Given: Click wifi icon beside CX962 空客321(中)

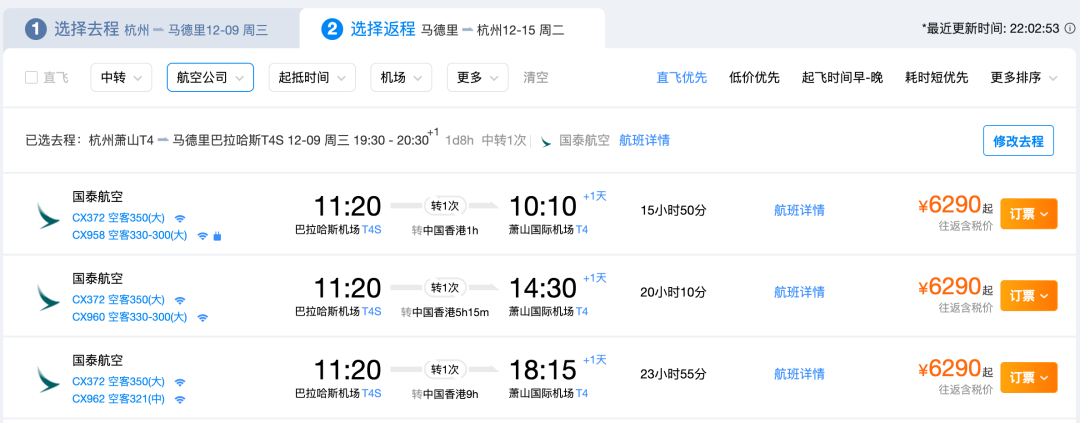Looking at the screenshot, I should pos(180,400).
